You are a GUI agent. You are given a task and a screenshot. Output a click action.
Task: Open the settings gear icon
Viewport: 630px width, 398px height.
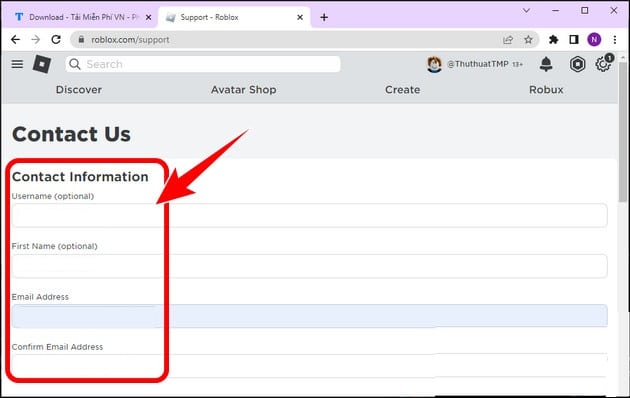coord(603,64)
